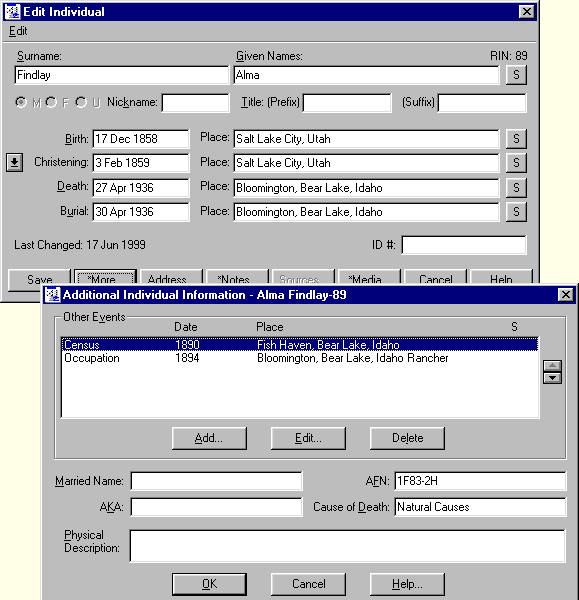Click the Christening date field 3 Feb 1859
579x600 pixels.
tap(141, 163)
